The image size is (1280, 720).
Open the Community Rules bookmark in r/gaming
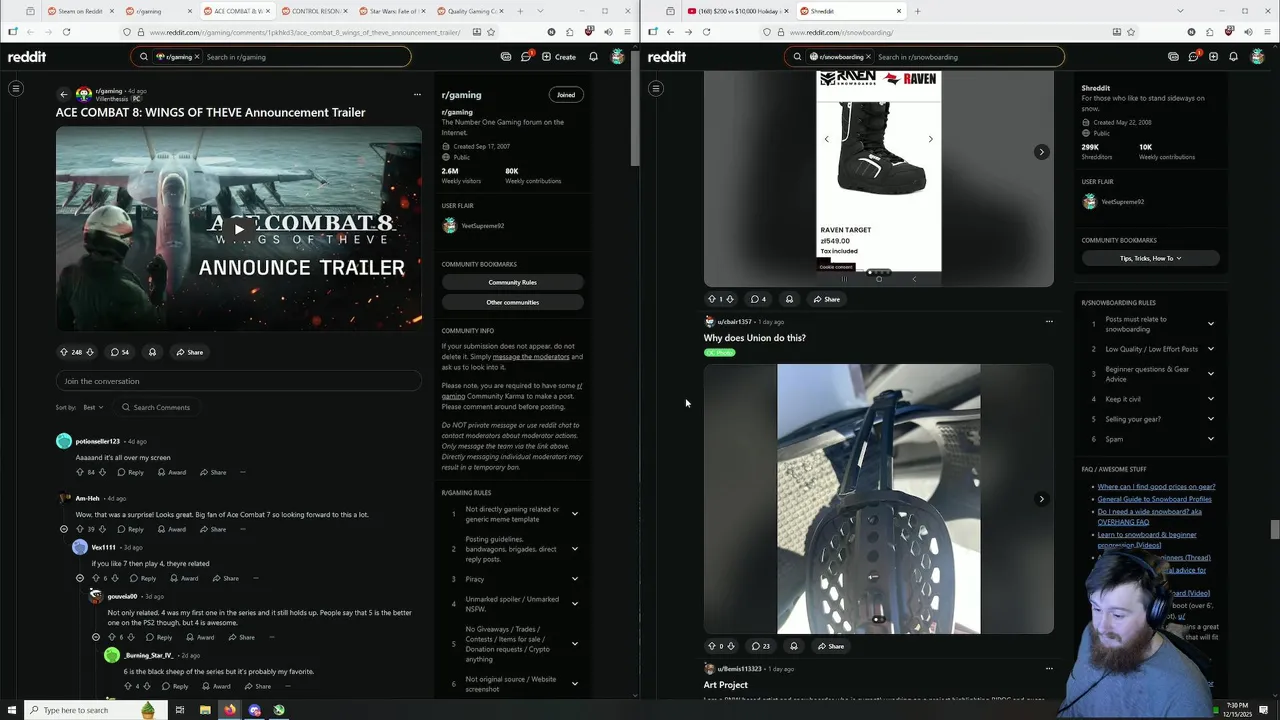pos(512,282)
